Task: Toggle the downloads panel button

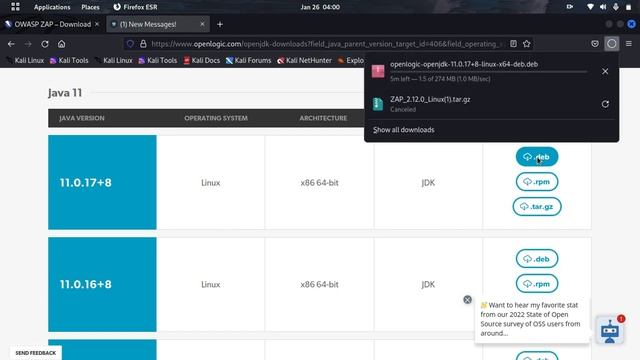Action: coord(611,44)
